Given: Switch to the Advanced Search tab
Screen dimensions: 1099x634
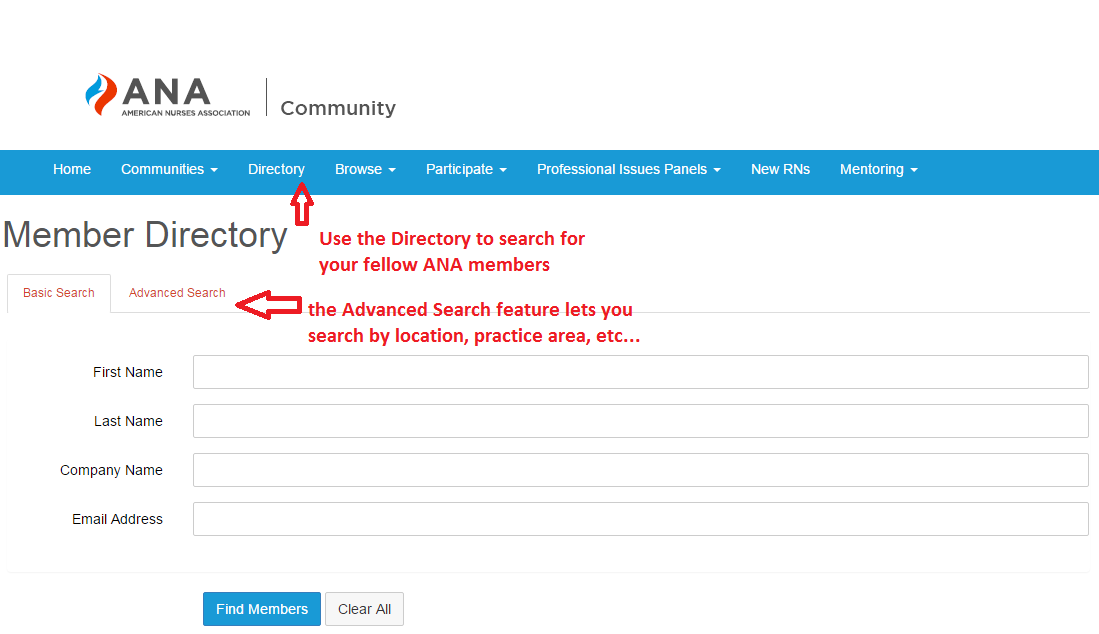Looking at the screenshot, I should [177, 293].
